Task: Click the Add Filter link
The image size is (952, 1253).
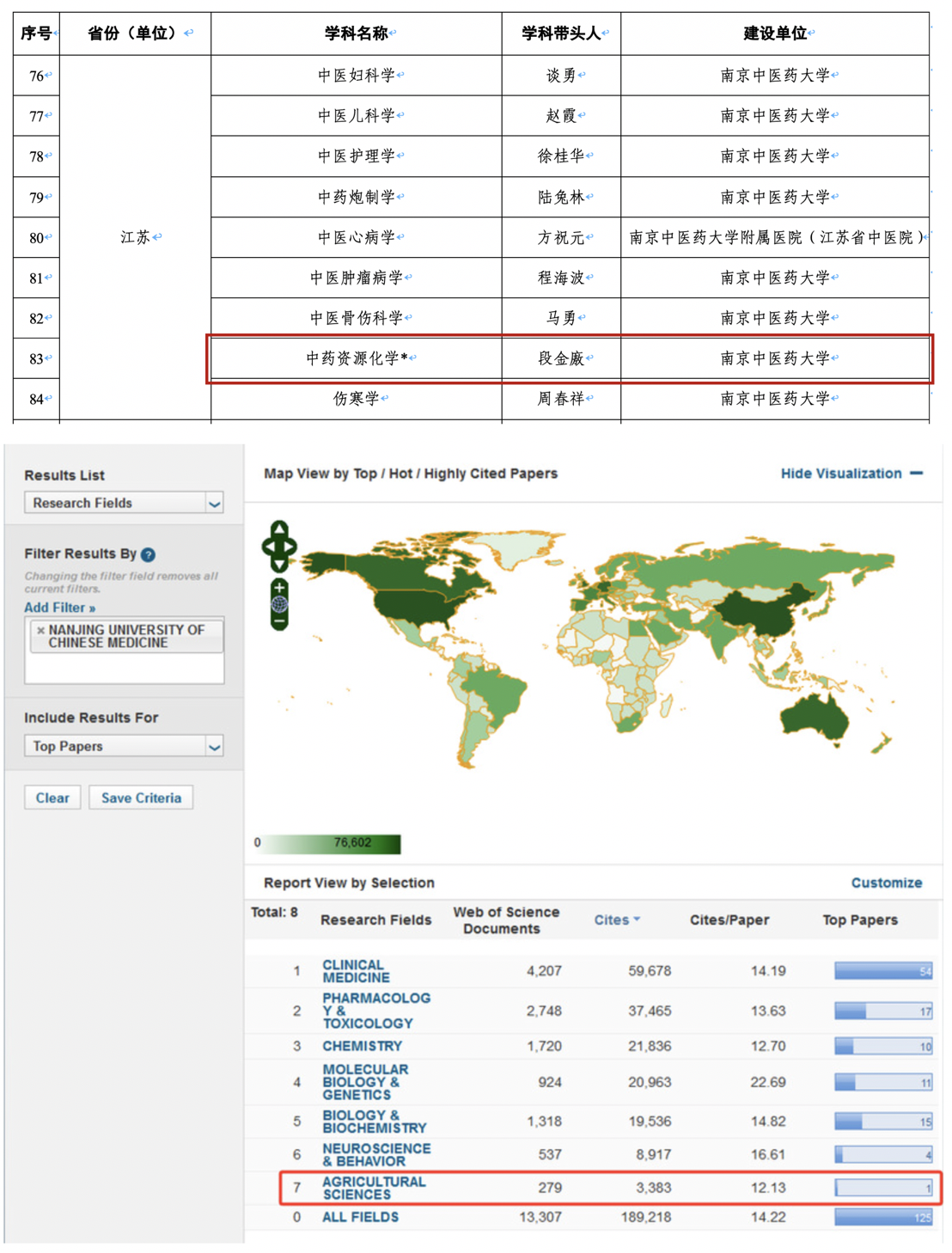Action: point(59,608)
